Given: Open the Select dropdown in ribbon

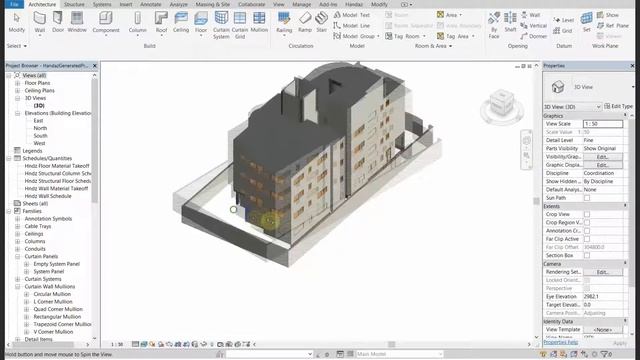Looking at the screenshot, I should click(x=17, y=46).
